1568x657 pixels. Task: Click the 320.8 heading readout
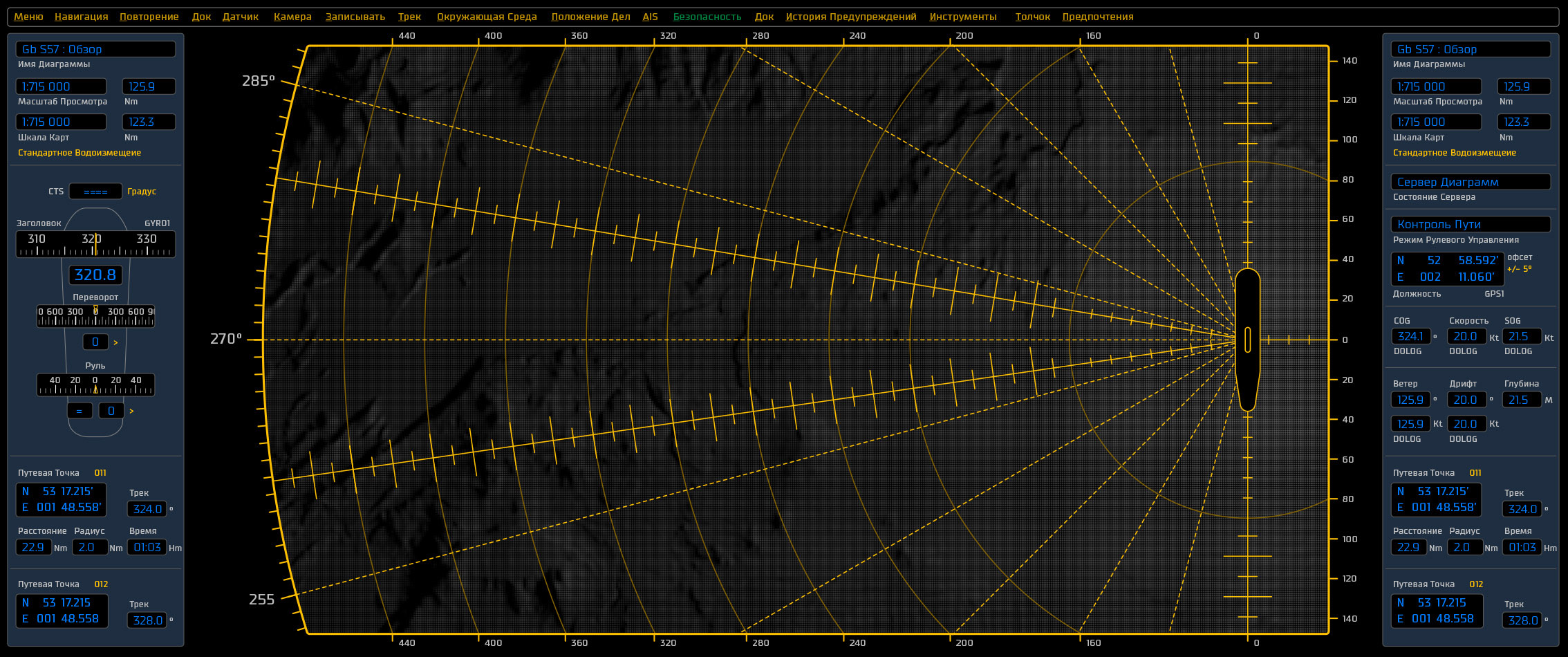[95, 275]
